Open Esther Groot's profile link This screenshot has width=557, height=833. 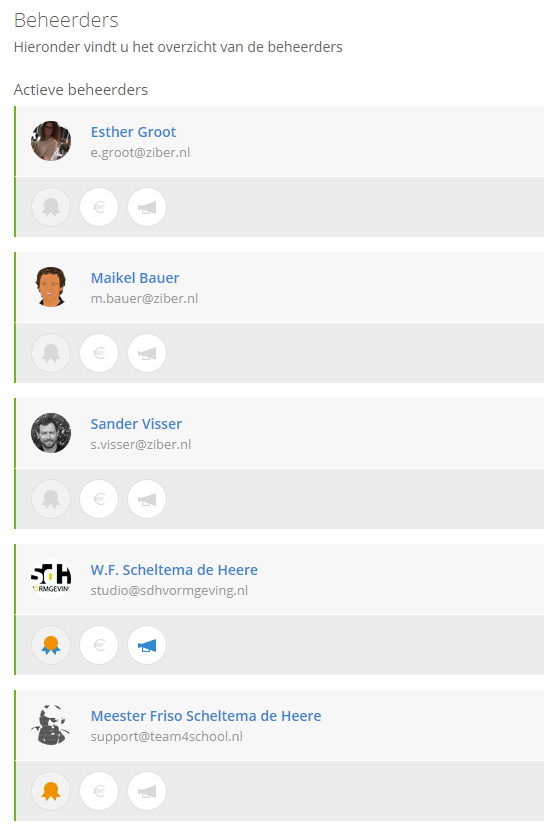tap(133, 132)
